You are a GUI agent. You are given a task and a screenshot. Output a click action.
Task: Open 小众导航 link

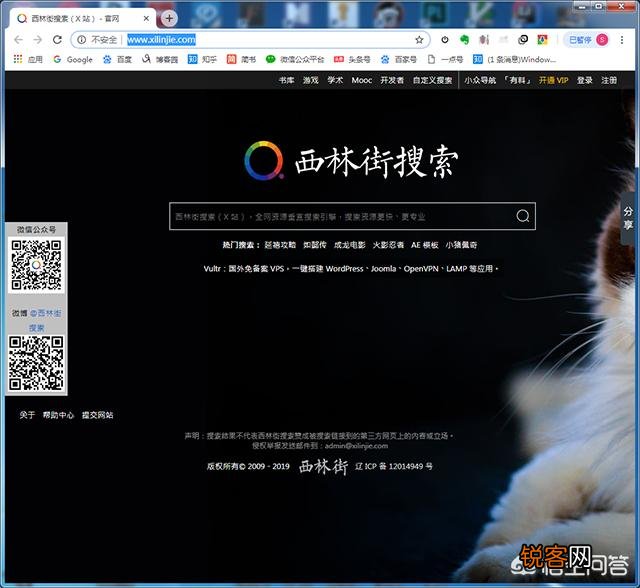point(480,80)
